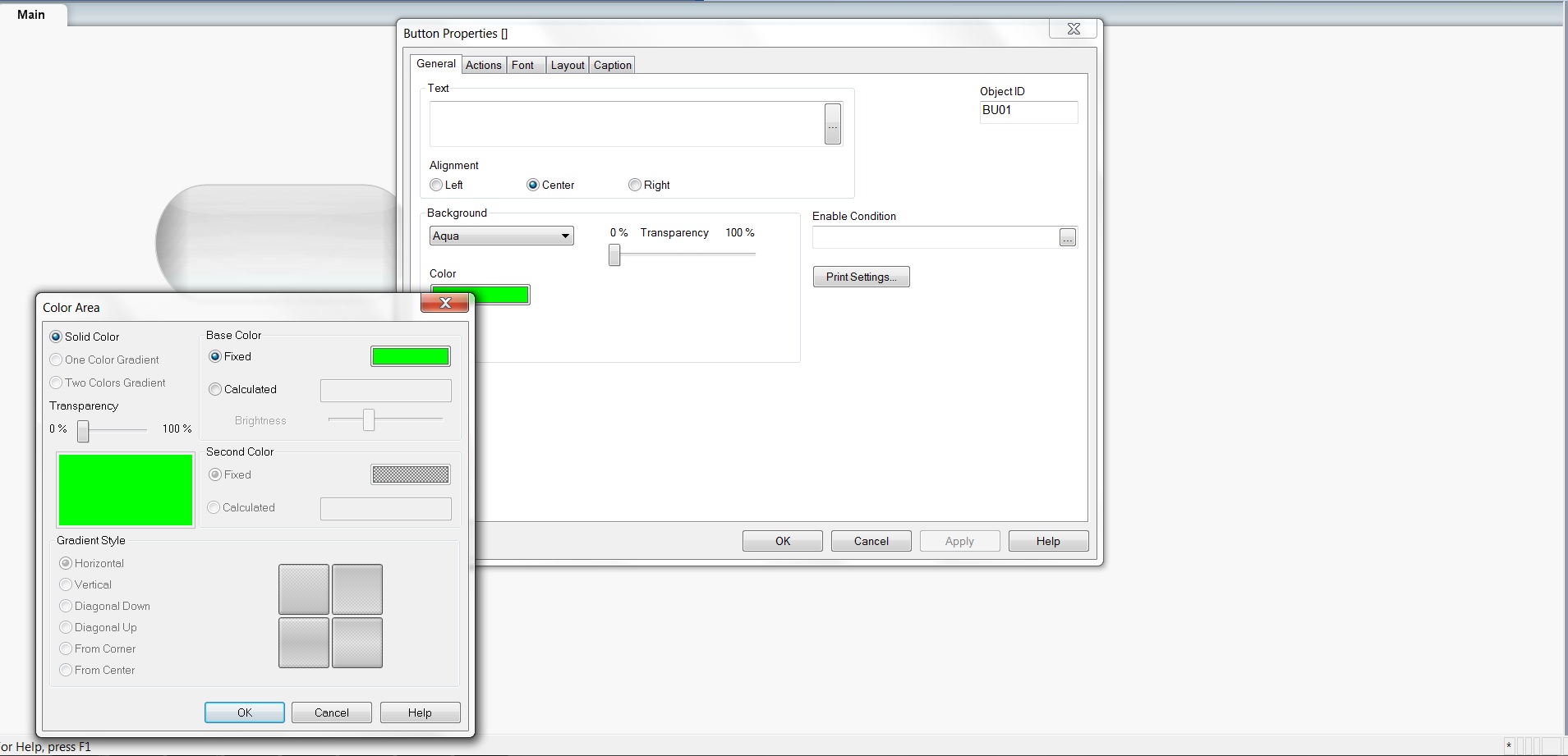Confirm Color Area with OK
This screenshot has height=756, width=1568.
245,712
